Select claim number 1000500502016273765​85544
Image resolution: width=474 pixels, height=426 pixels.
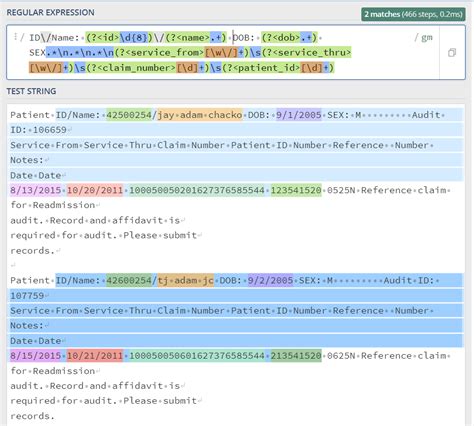[197, 190]
